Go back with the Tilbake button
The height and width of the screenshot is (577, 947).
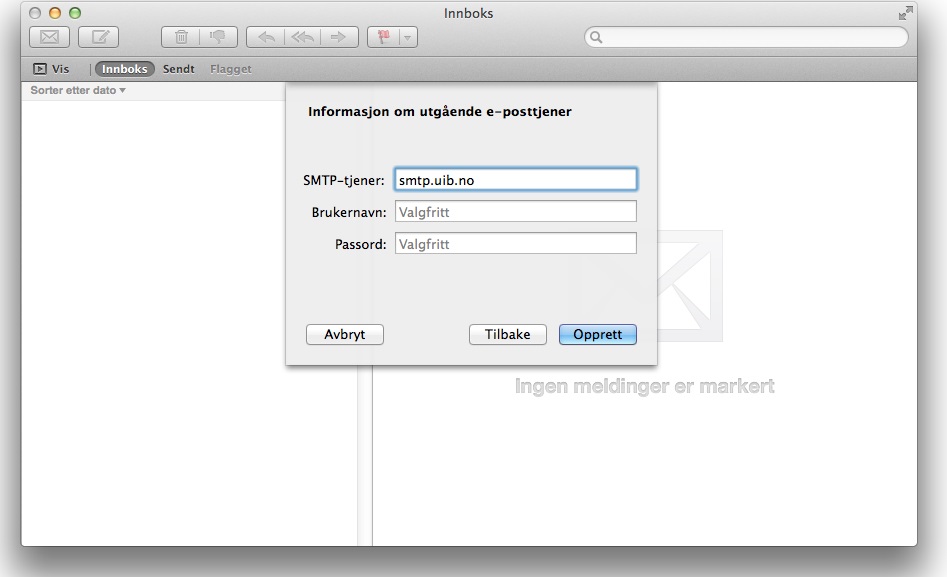(x=507, y=335)
